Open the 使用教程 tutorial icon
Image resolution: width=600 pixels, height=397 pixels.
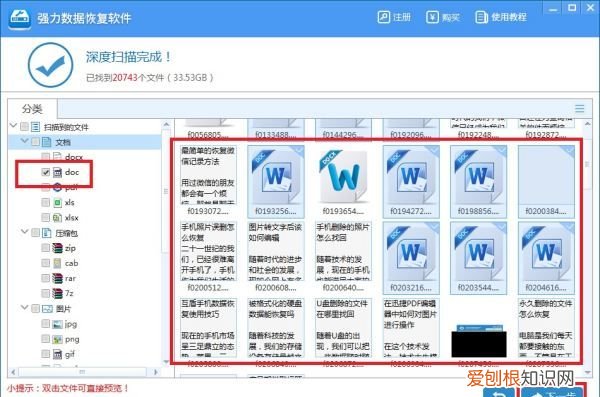tap(481, 17)
